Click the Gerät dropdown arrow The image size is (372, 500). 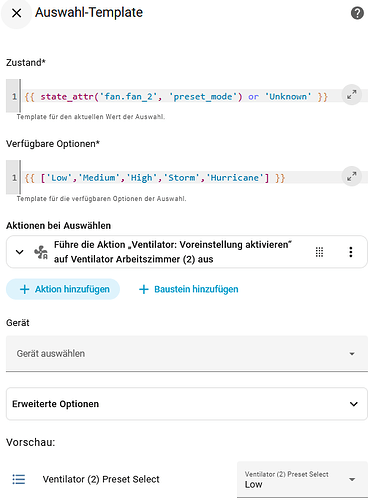(352, 354)
